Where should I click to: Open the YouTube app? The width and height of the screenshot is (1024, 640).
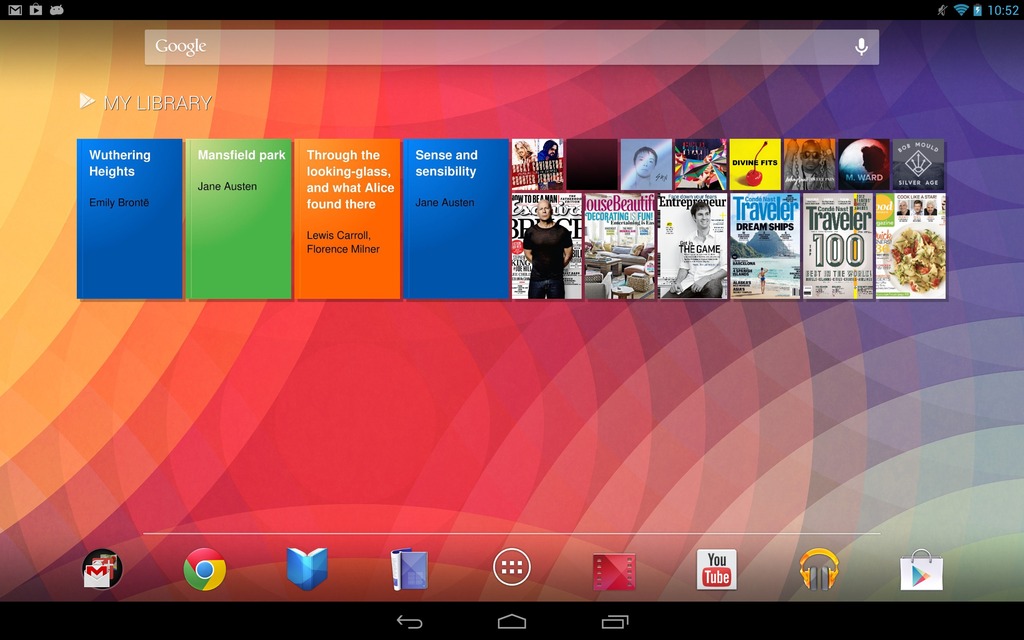click(x=716, y=569)
